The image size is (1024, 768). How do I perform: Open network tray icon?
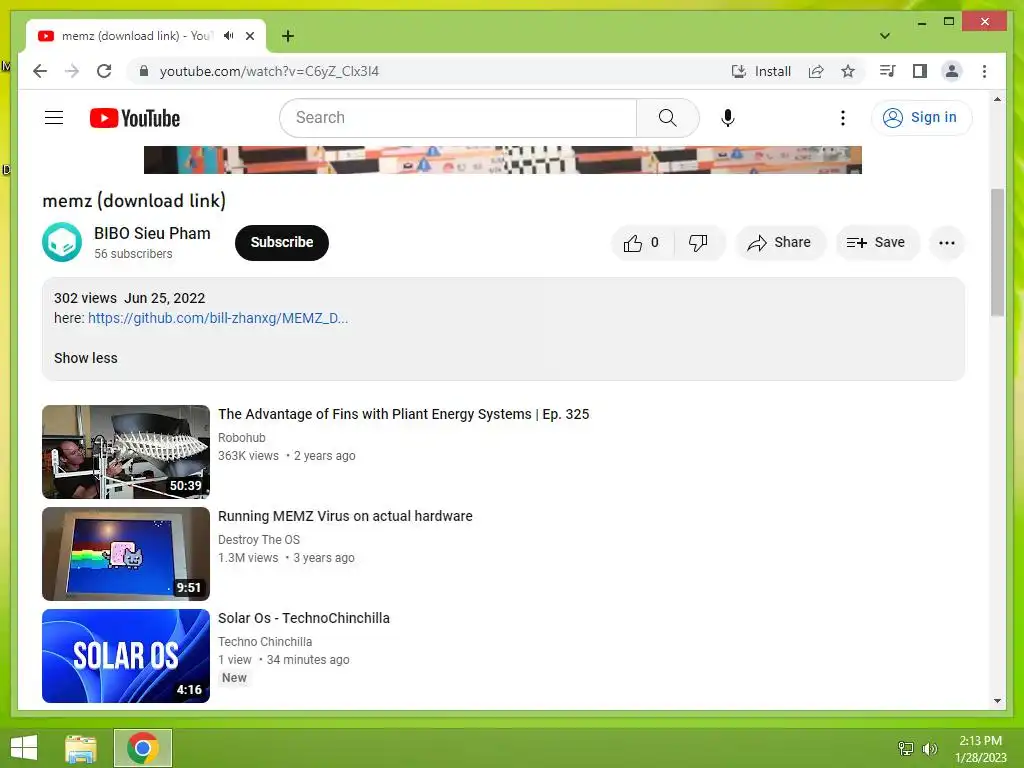pyautogui.click(x=906, y=748)
